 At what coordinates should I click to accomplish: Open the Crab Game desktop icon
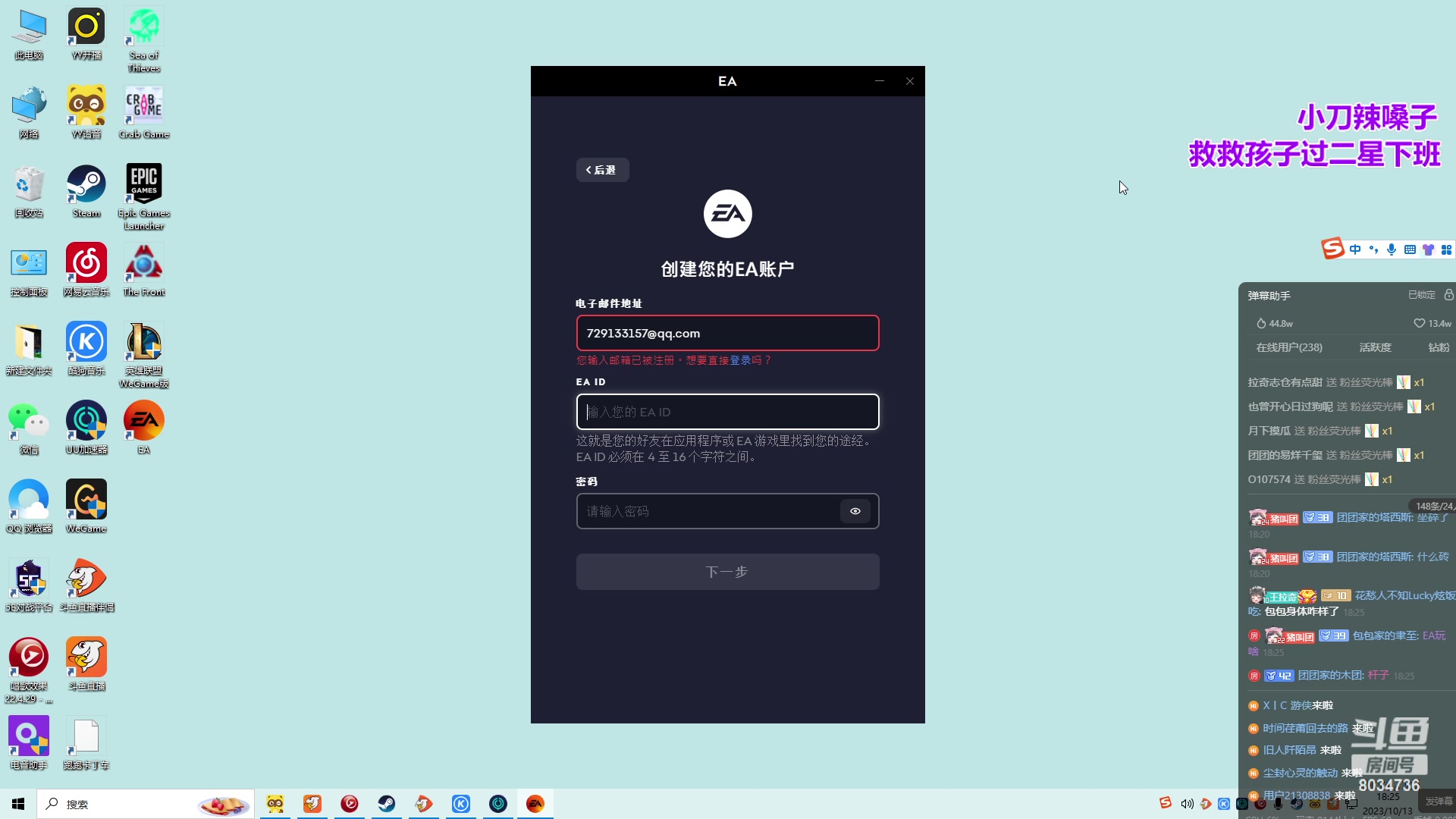pyautogui.click(x=144, y=113)
